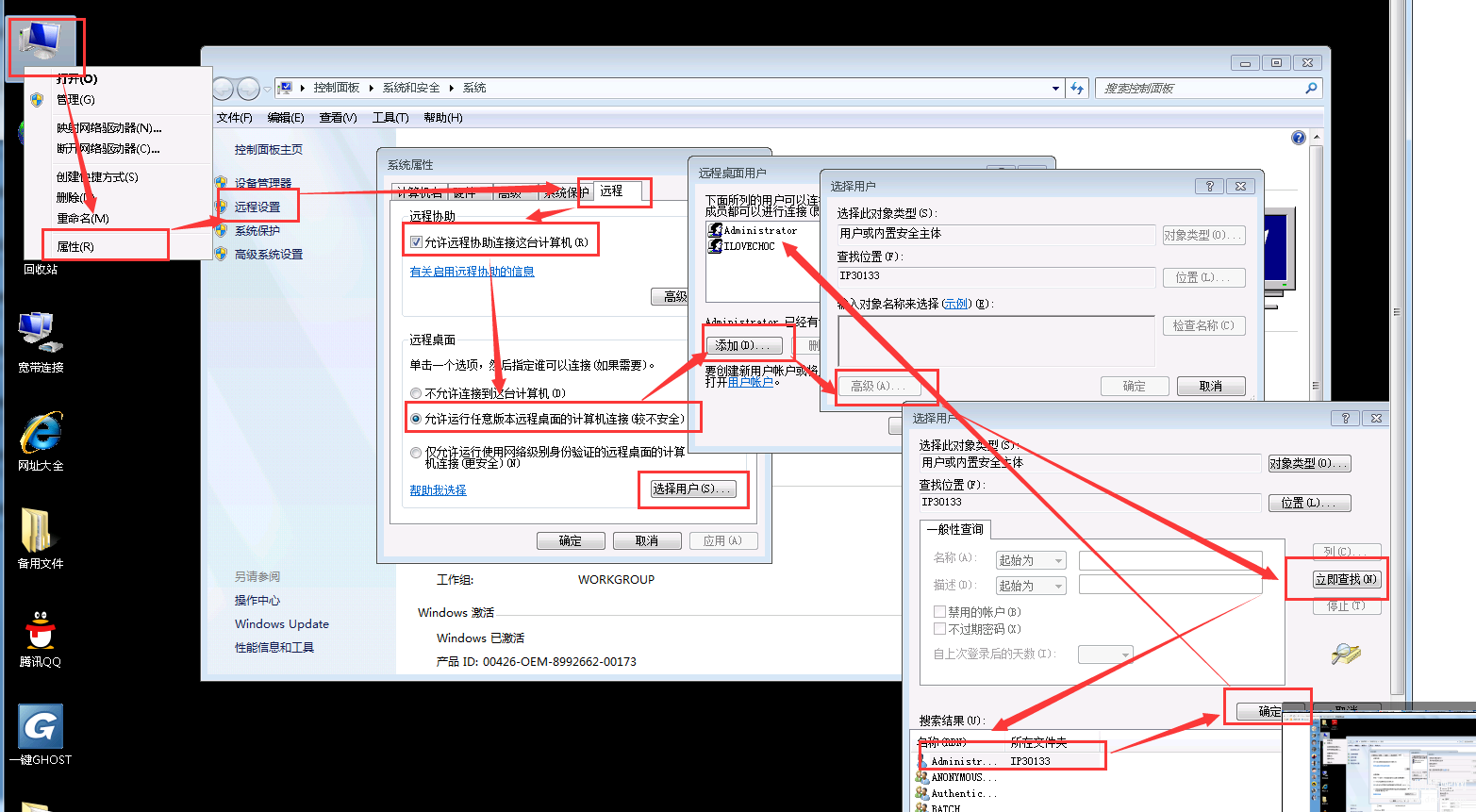Open the 描述 起始为 dropdown
The width and height of the screenshot is (1476, 812).
coord(1032,586)
